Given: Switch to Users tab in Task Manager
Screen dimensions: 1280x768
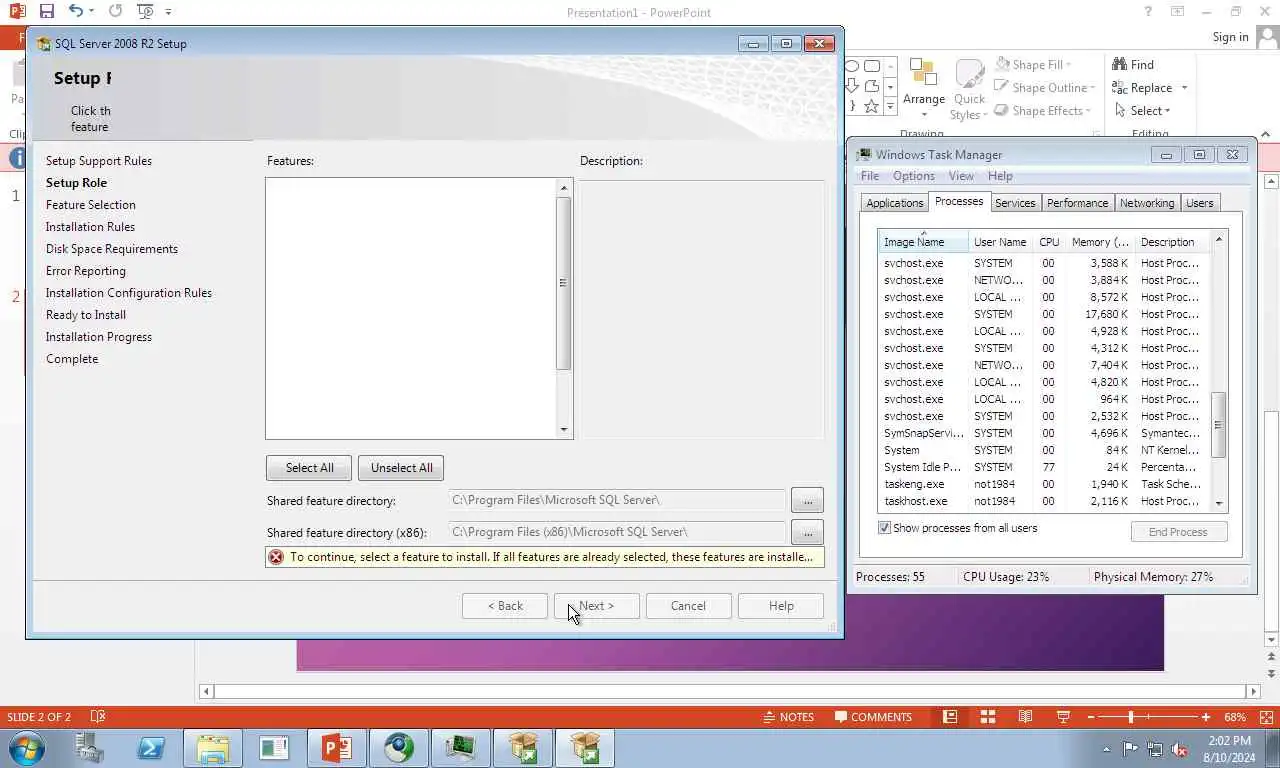Looking at the screenshot, I should [1199, 203].
